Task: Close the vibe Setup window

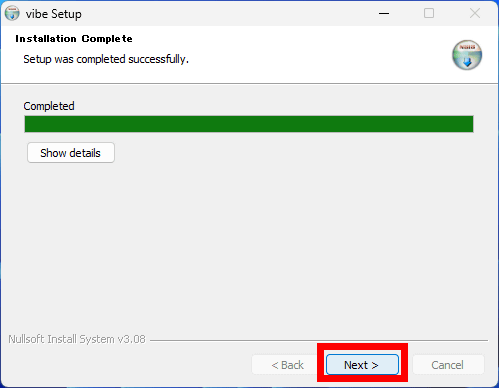Action: (x=475, y=13)
